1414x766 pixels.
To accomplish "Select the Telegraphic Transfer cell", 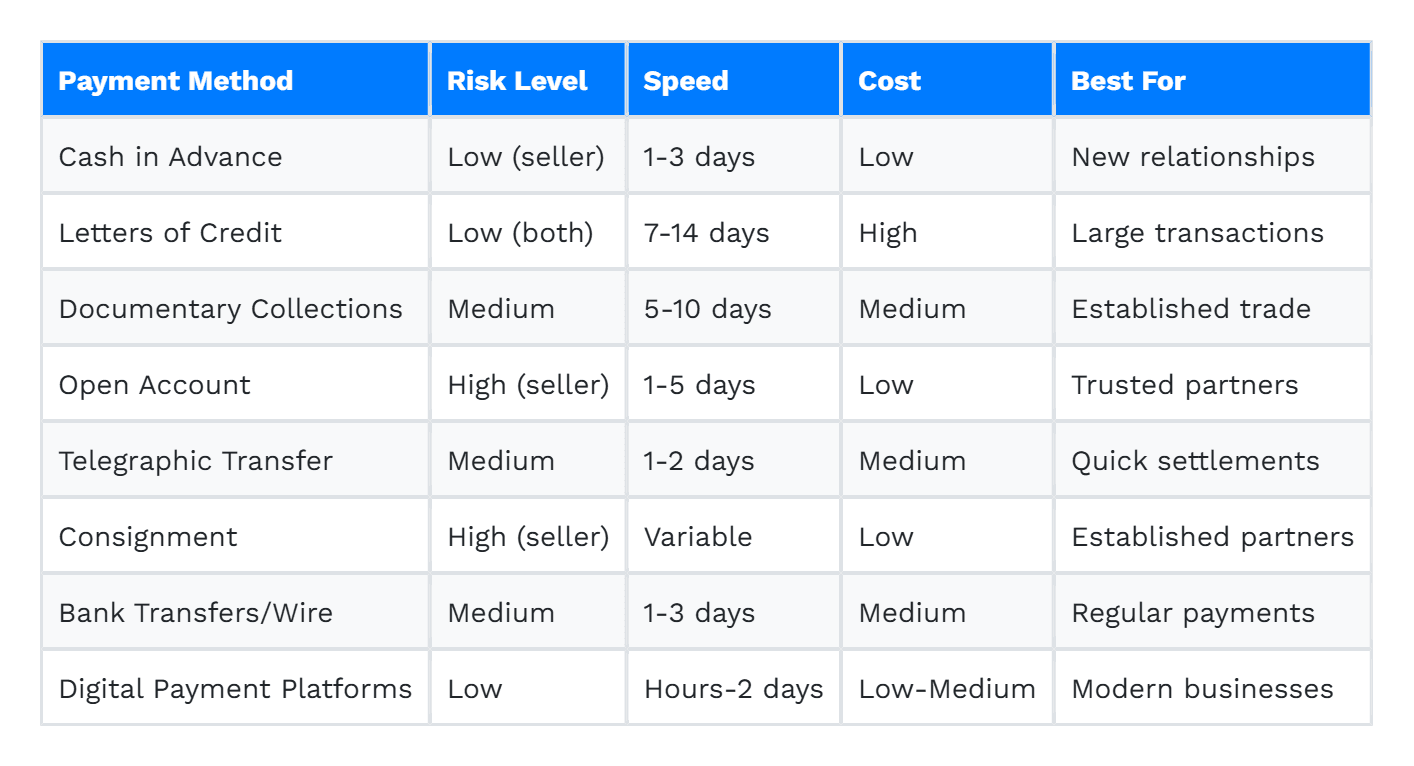I will (236, 461).
